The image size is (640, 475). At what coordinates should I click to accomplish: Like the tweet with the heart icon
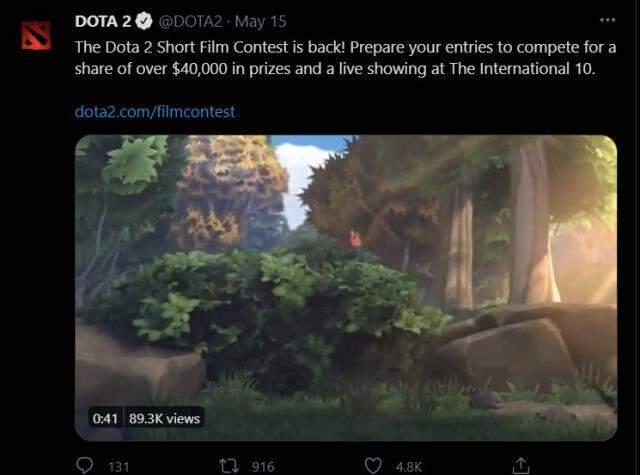373,466
